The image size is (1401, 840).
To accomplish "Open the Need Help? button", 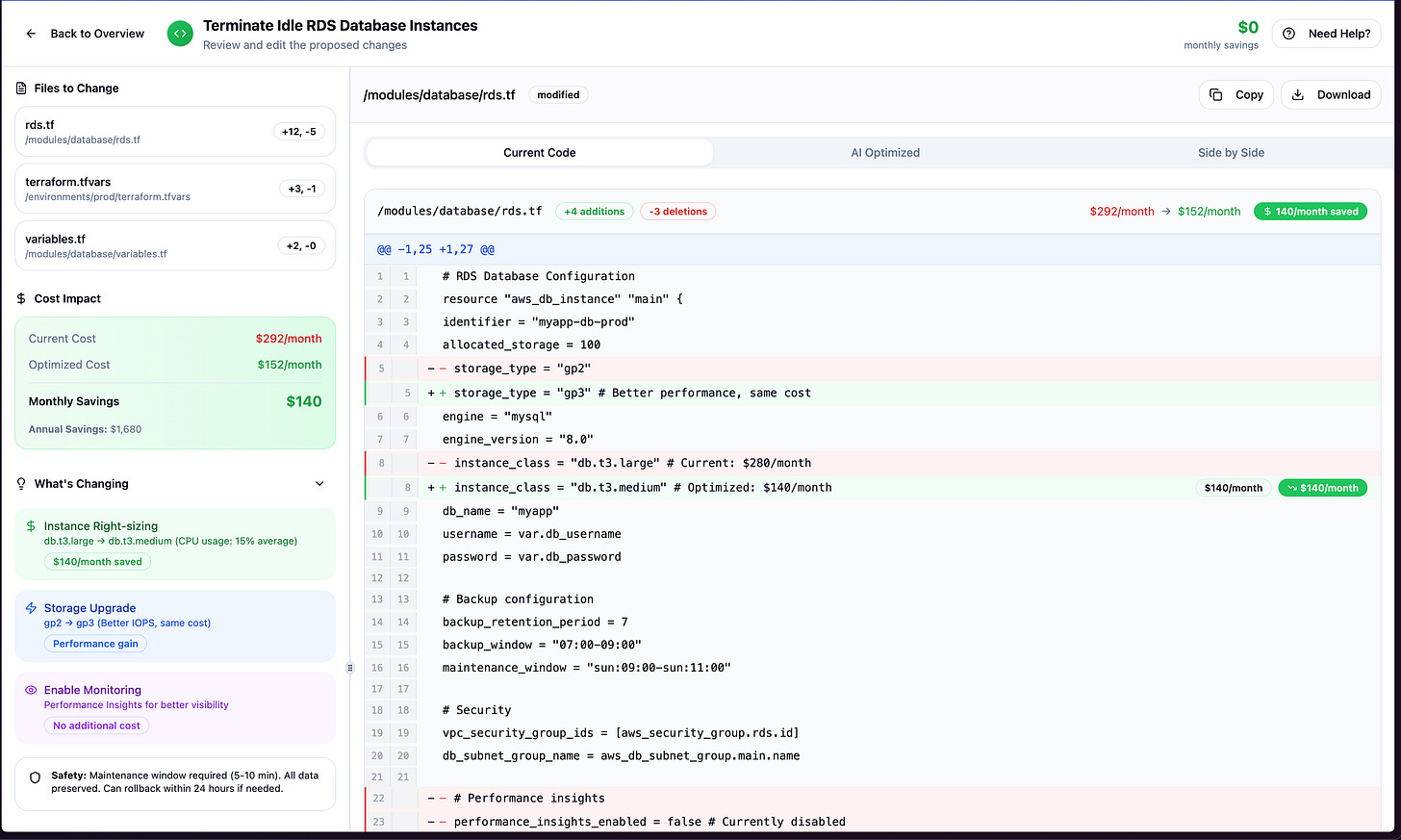I will [1327, 34].
